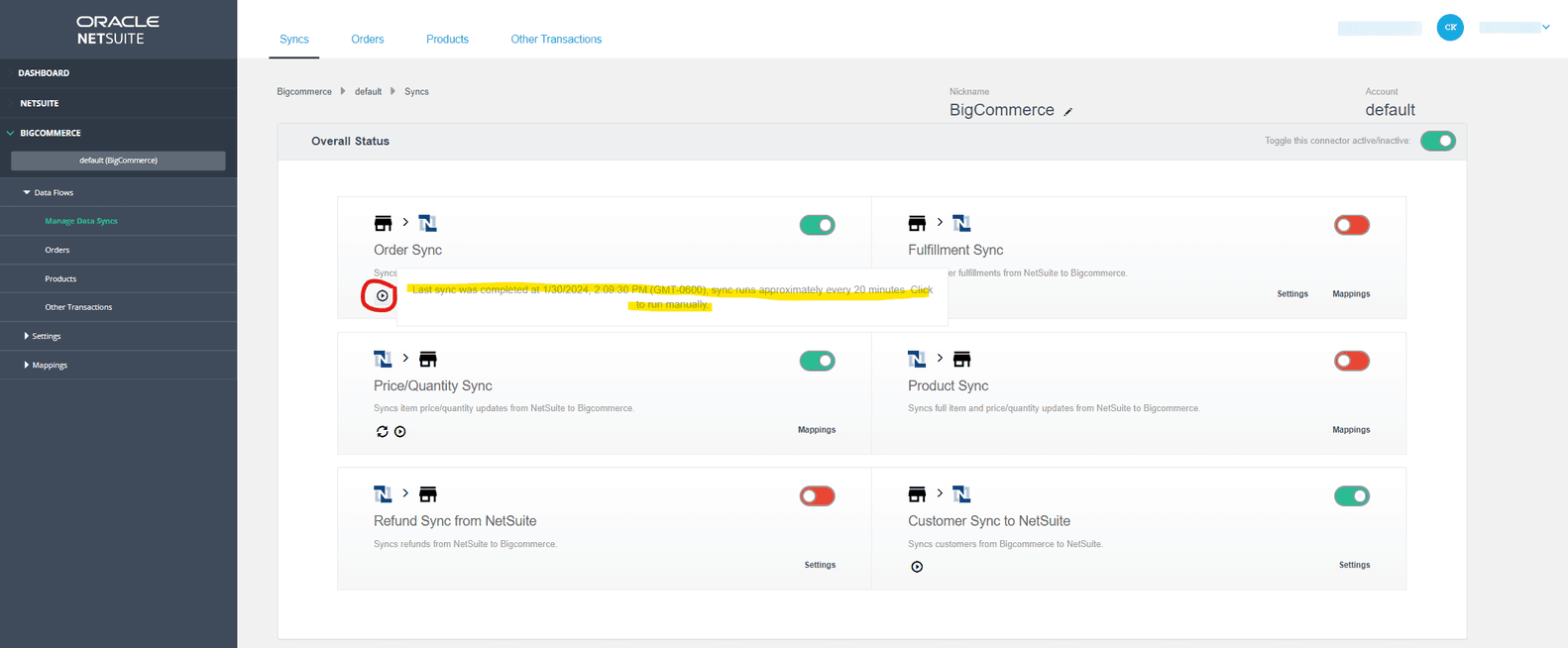Click the Bigcommerce breadcrumb link
1568x648 pixels.
[x=304, y=91]
